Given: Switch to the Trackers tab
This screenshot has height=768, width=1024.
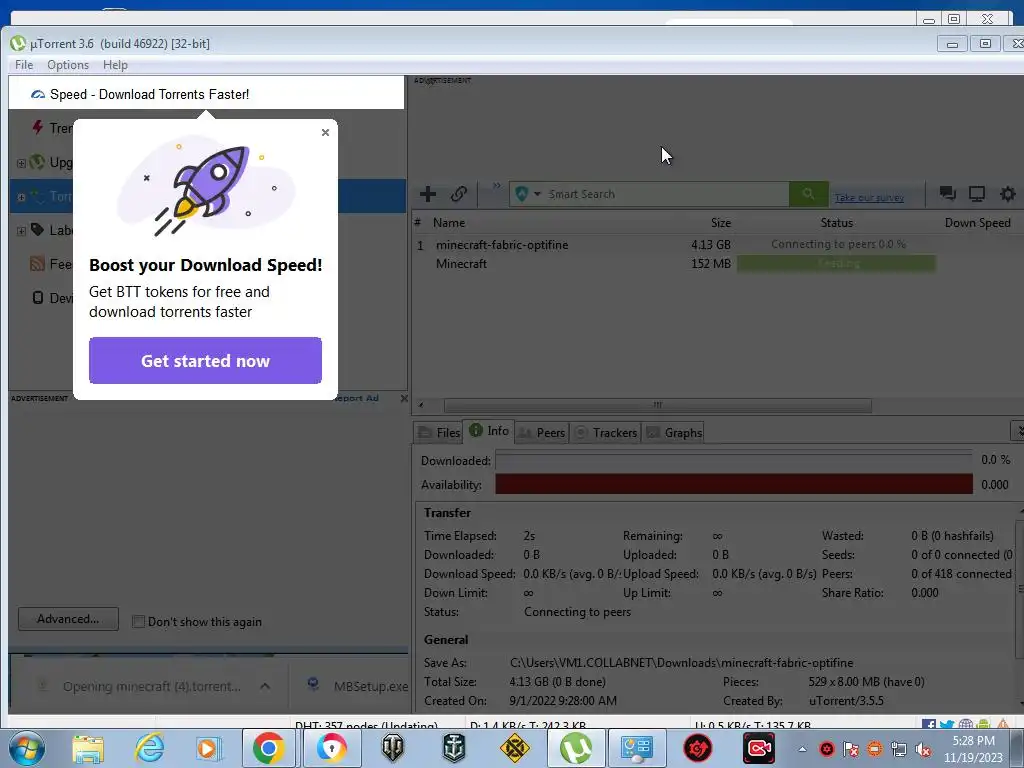Looking at the screenshot, I should (x=605, y=432).
